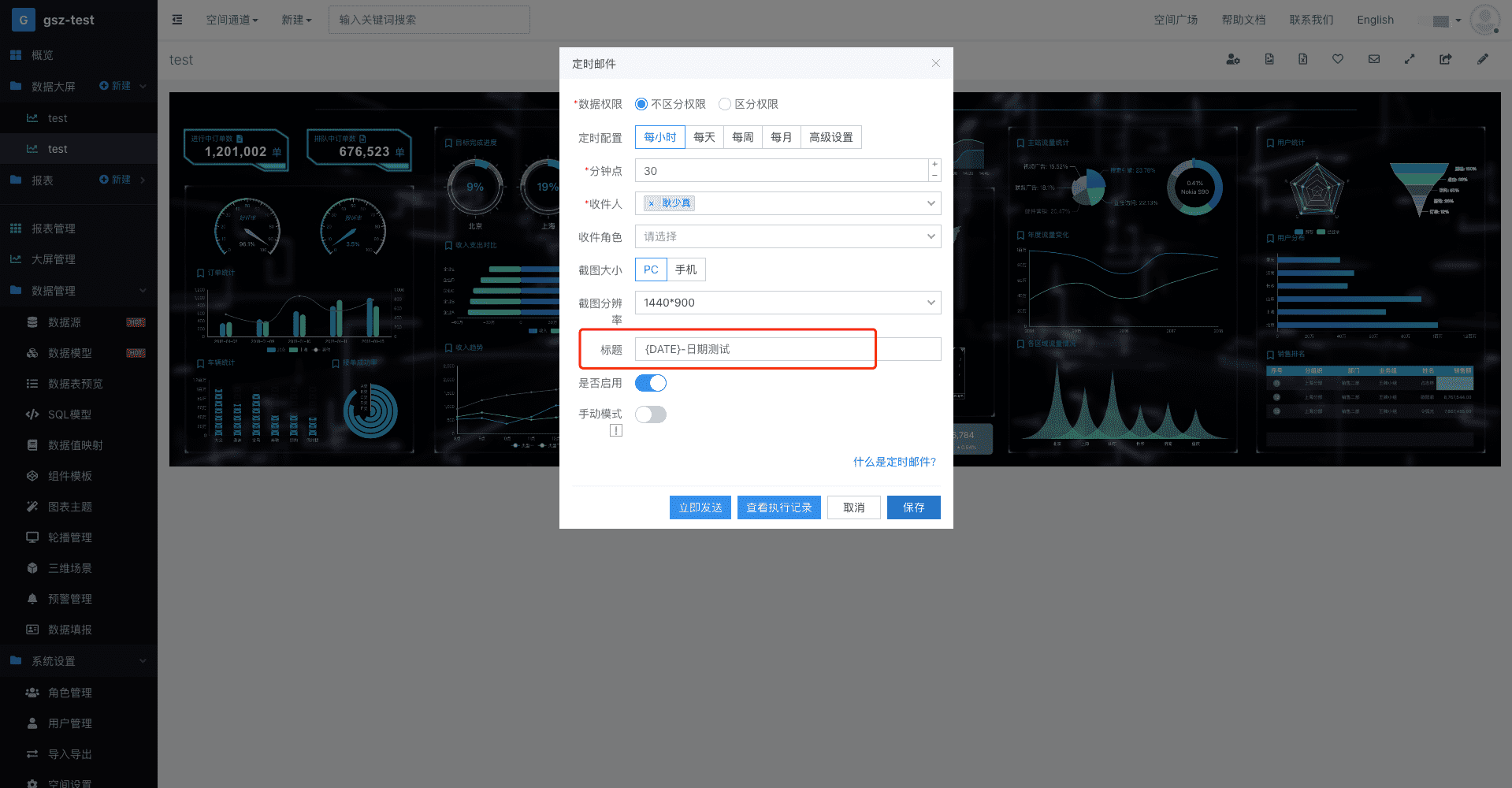Click the 查看执行记录 button

click(x=779, y=507)
